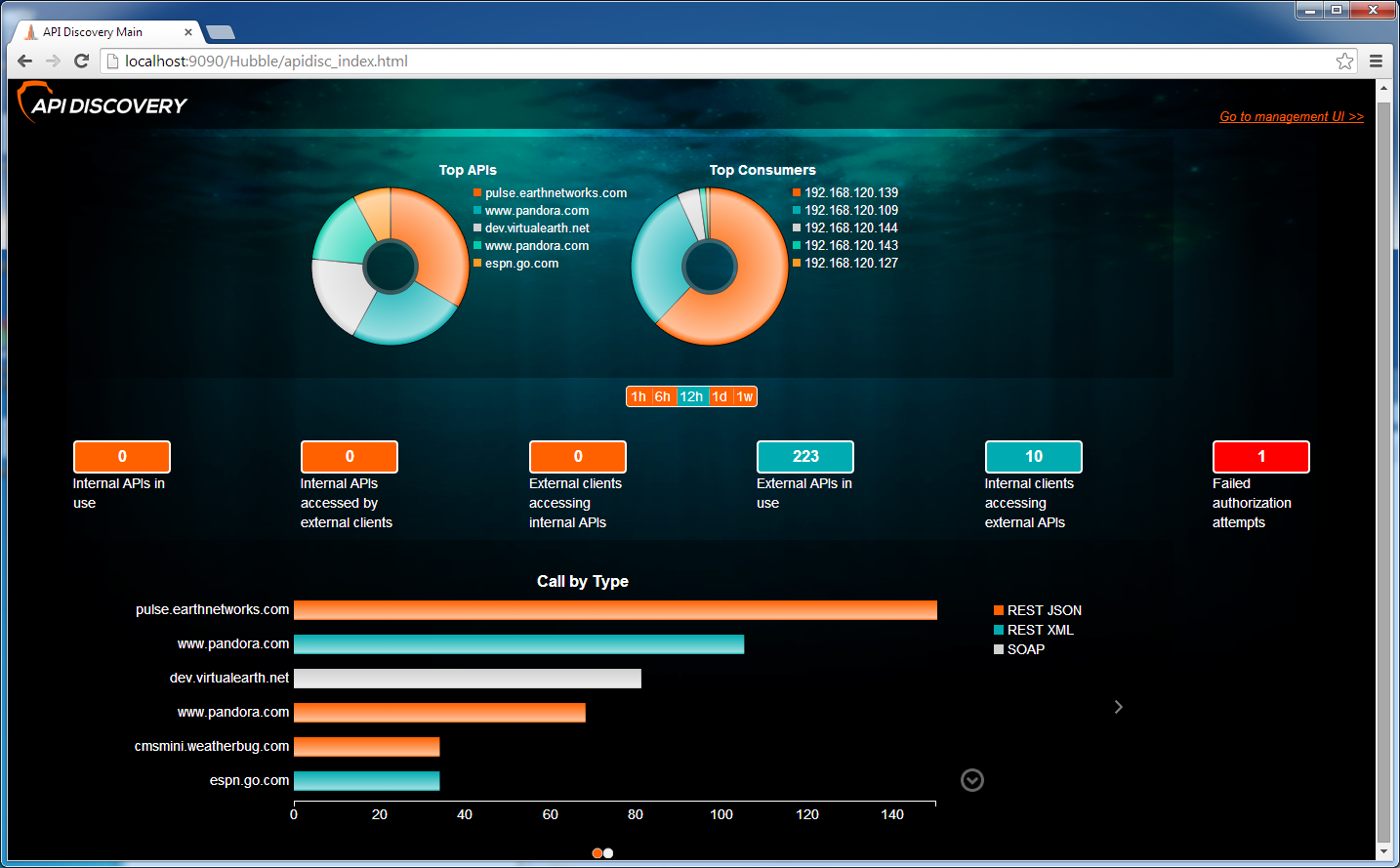This screenshot has height=868, width=1400.
Task: Click page scrollbar up arrow
Action: coord(1383,88)
